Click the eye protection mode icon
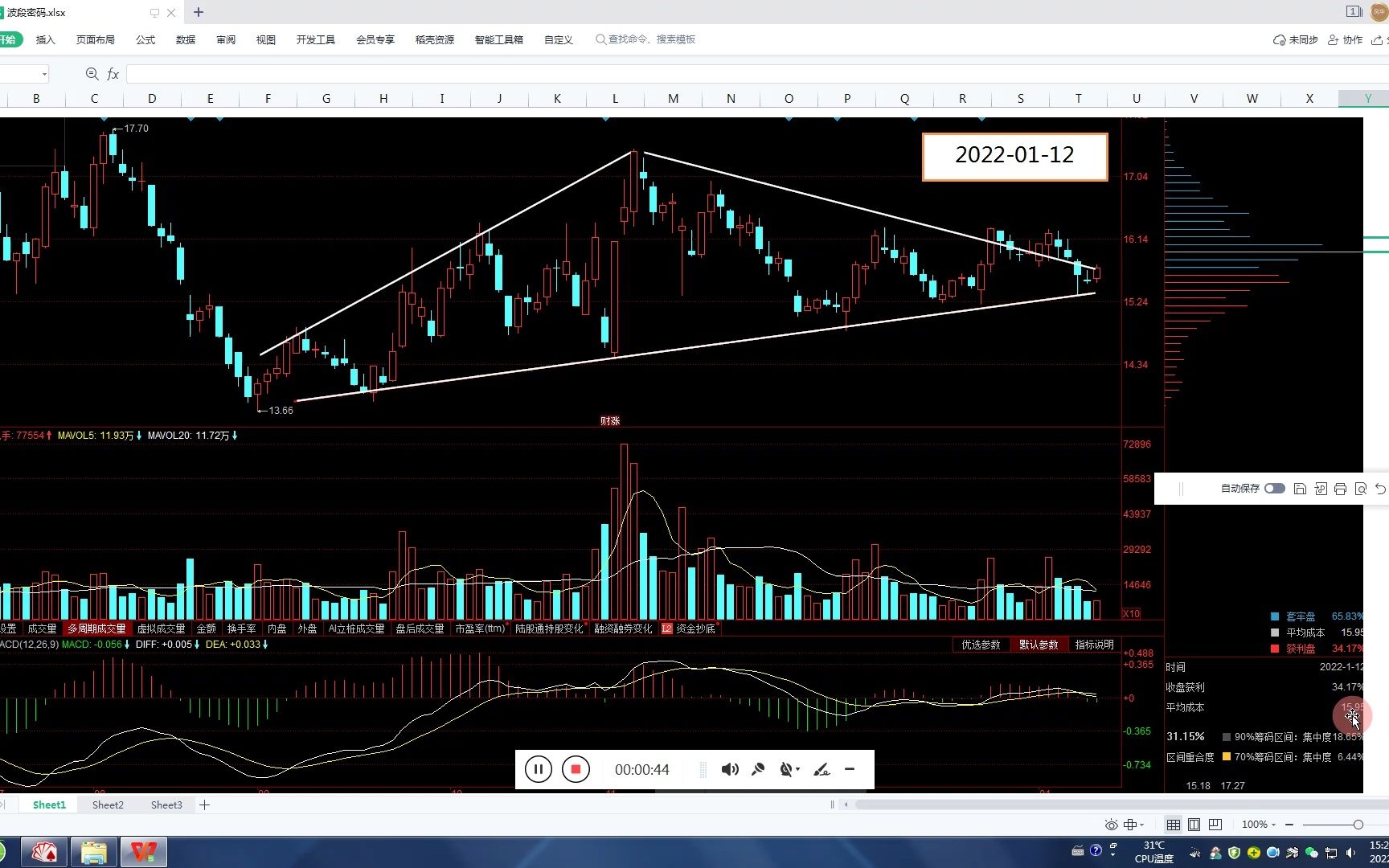The image size is (1389, 868). click(1111, 825)
